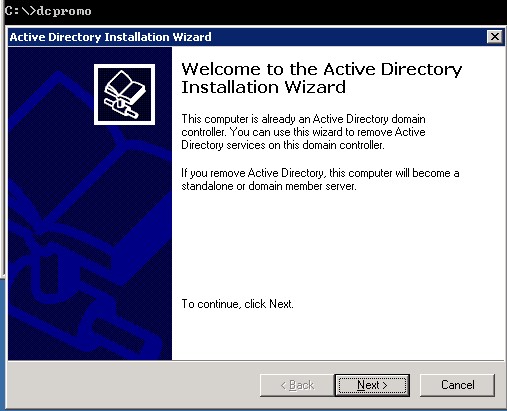Click the 'Welcome to the Active Directory' heading
This screenshot has height=411, width=507.
coord(322,78)
